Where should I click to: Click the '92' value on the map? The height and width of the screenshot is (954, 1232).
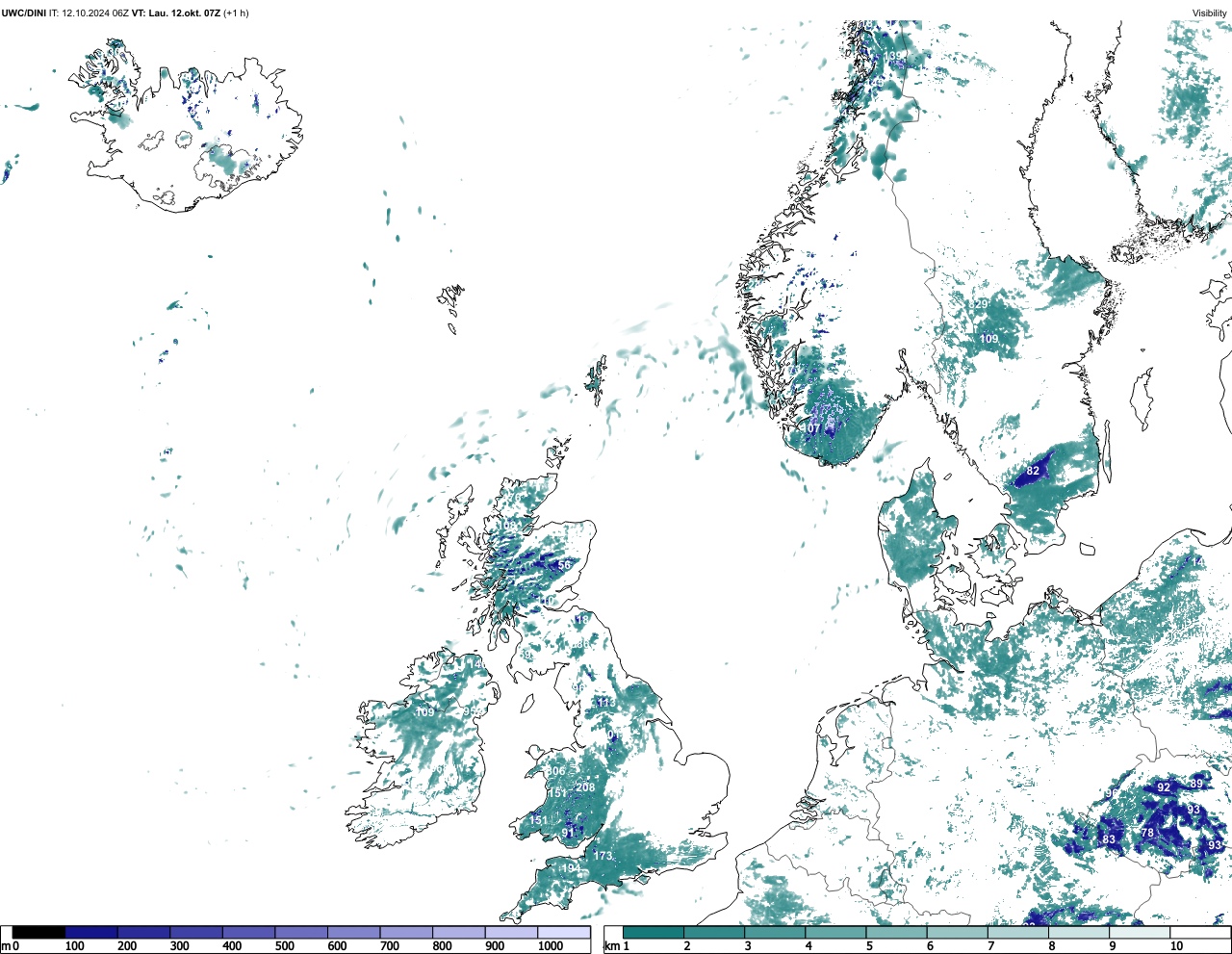(x=1164, y=787)
